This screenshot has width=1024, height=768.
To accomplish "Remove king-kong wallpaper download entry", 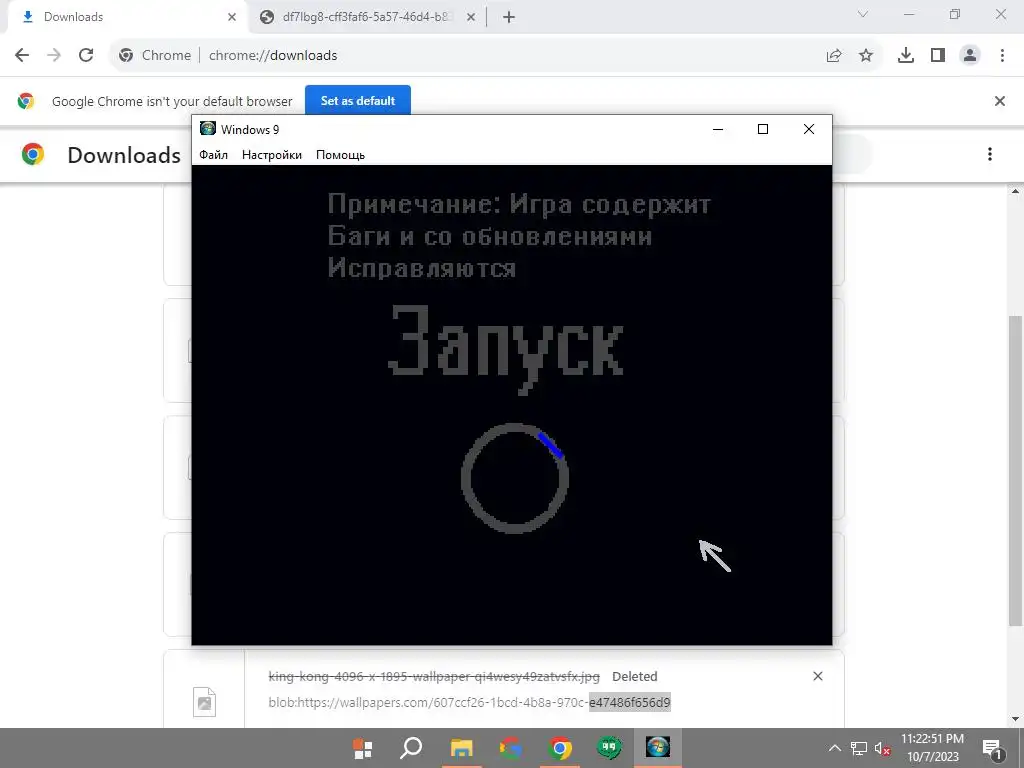I will click(x=818, y=676).
